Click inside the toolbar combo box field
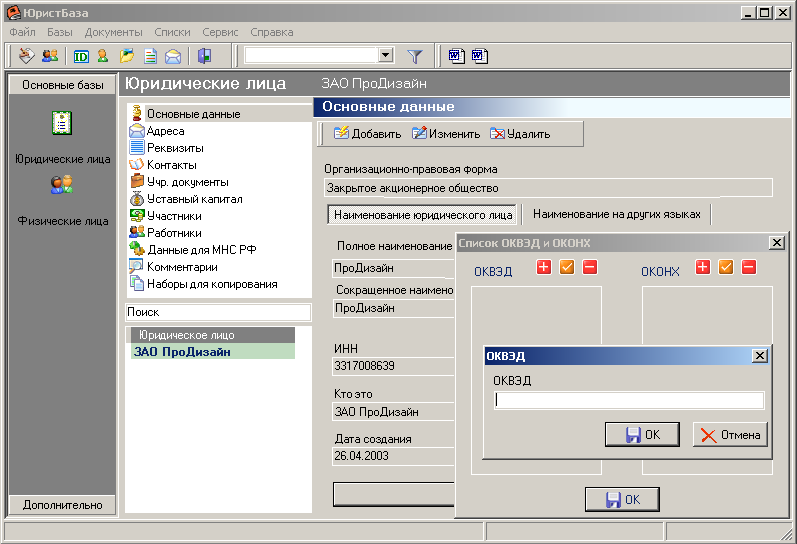The image size is (797, 544). pyautogui.click(x=311, y=54)
